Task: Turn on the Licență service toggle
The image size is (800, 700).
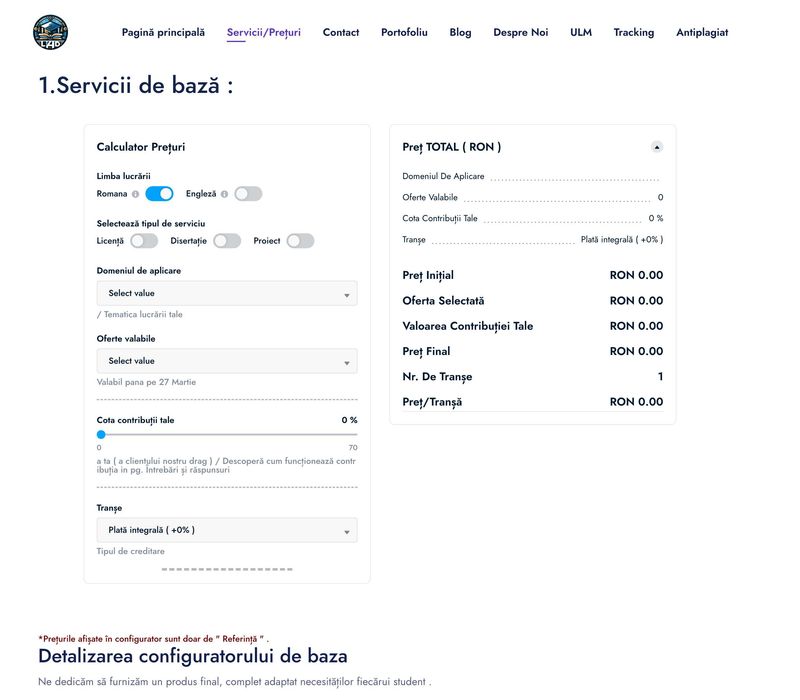Action: point(144,241)
